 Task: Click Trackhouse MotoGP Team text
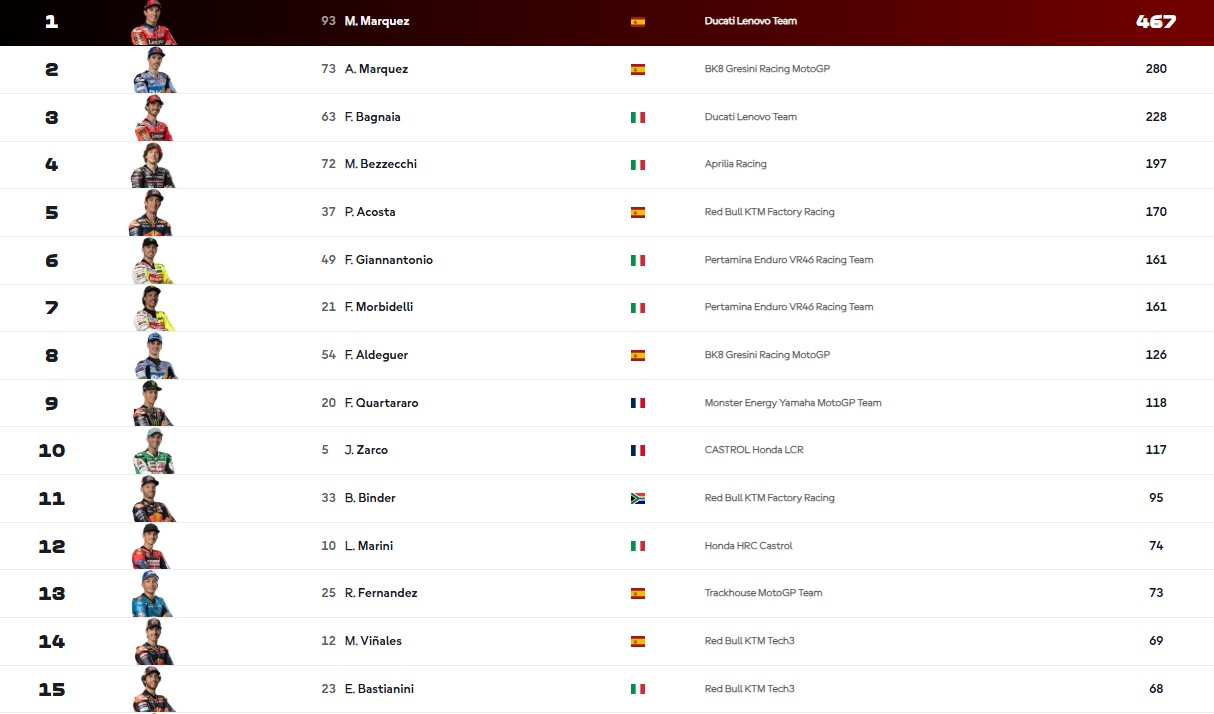(763, 593)
